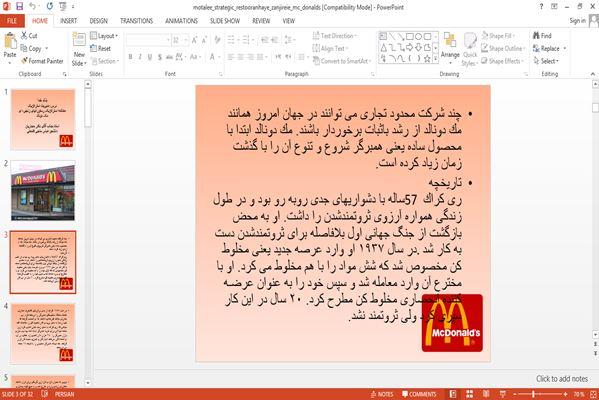Open the TRANSITIONS tab
This screenshot has width=599, height=400.
pyautogui.click(x=136, y=21)
